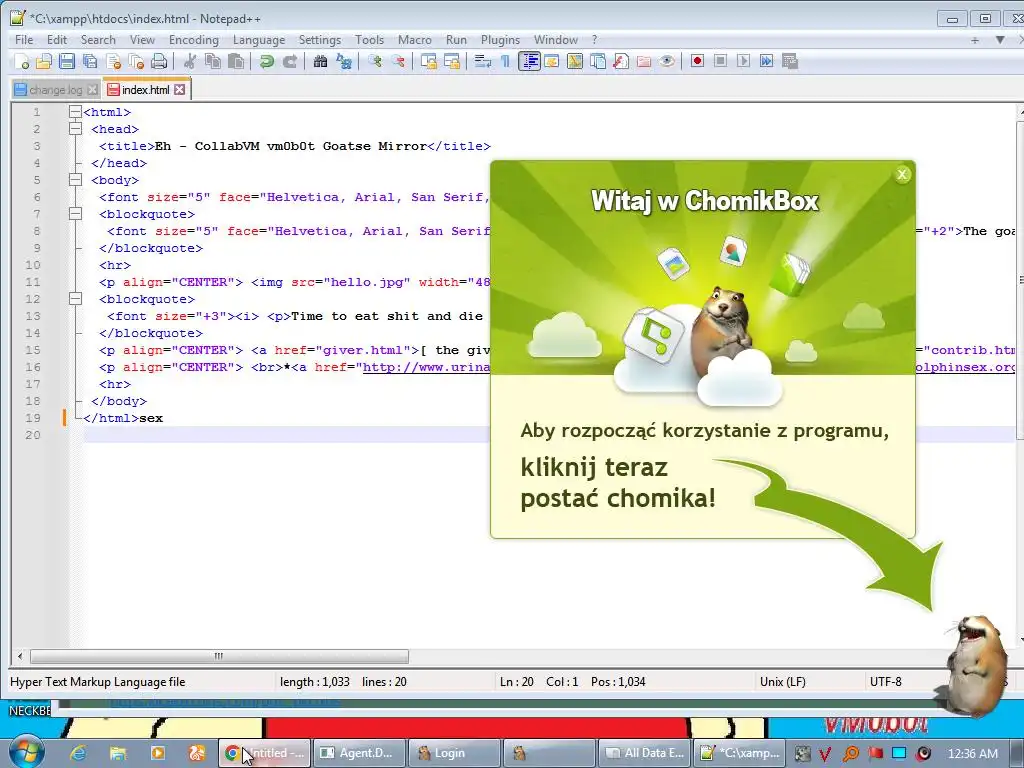
Task: Click Run Macro Multiple Times icon
Action: click(767, 61)
